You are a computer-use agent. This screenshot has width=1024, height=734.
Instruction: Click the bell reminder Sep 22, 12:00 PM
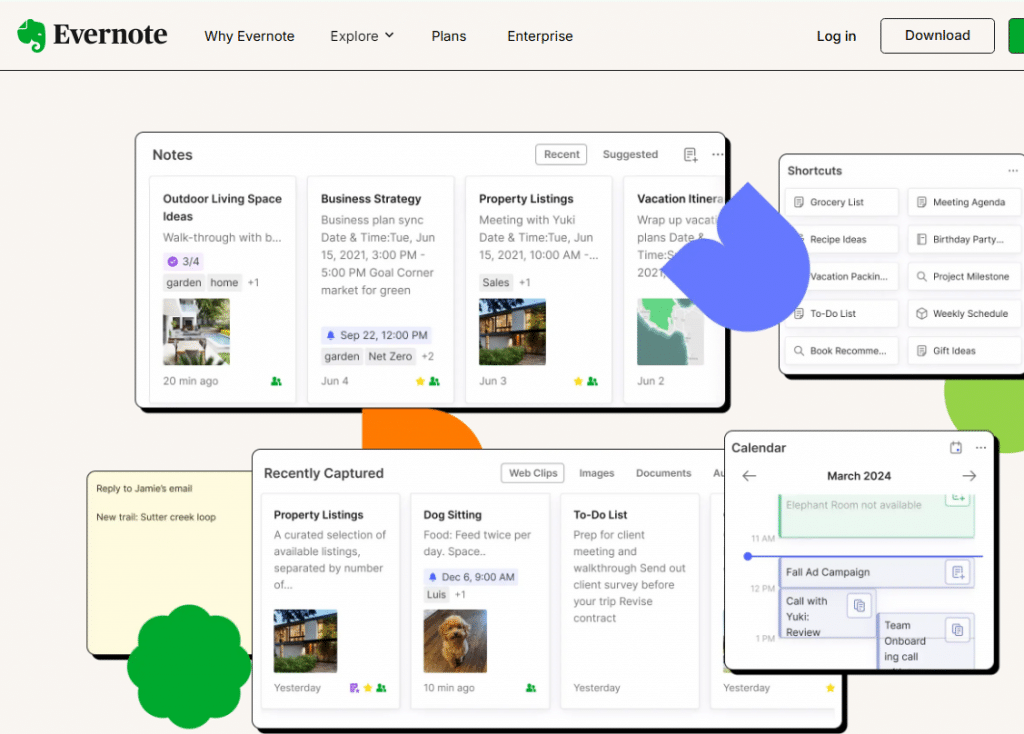click(376, 335)
